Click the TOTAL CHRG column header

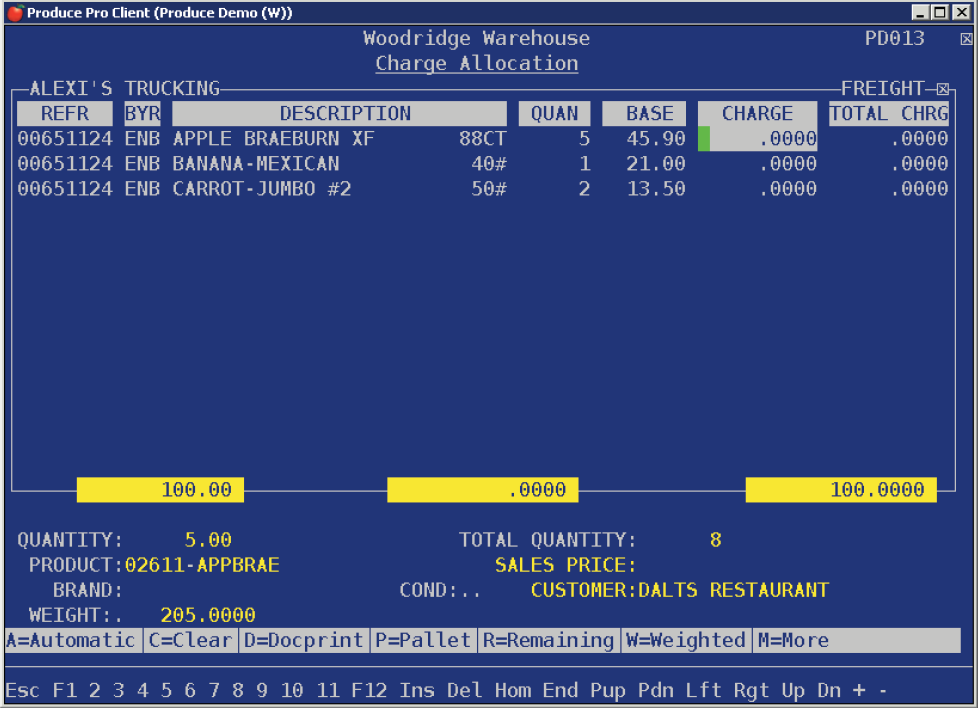click(889, 114)
